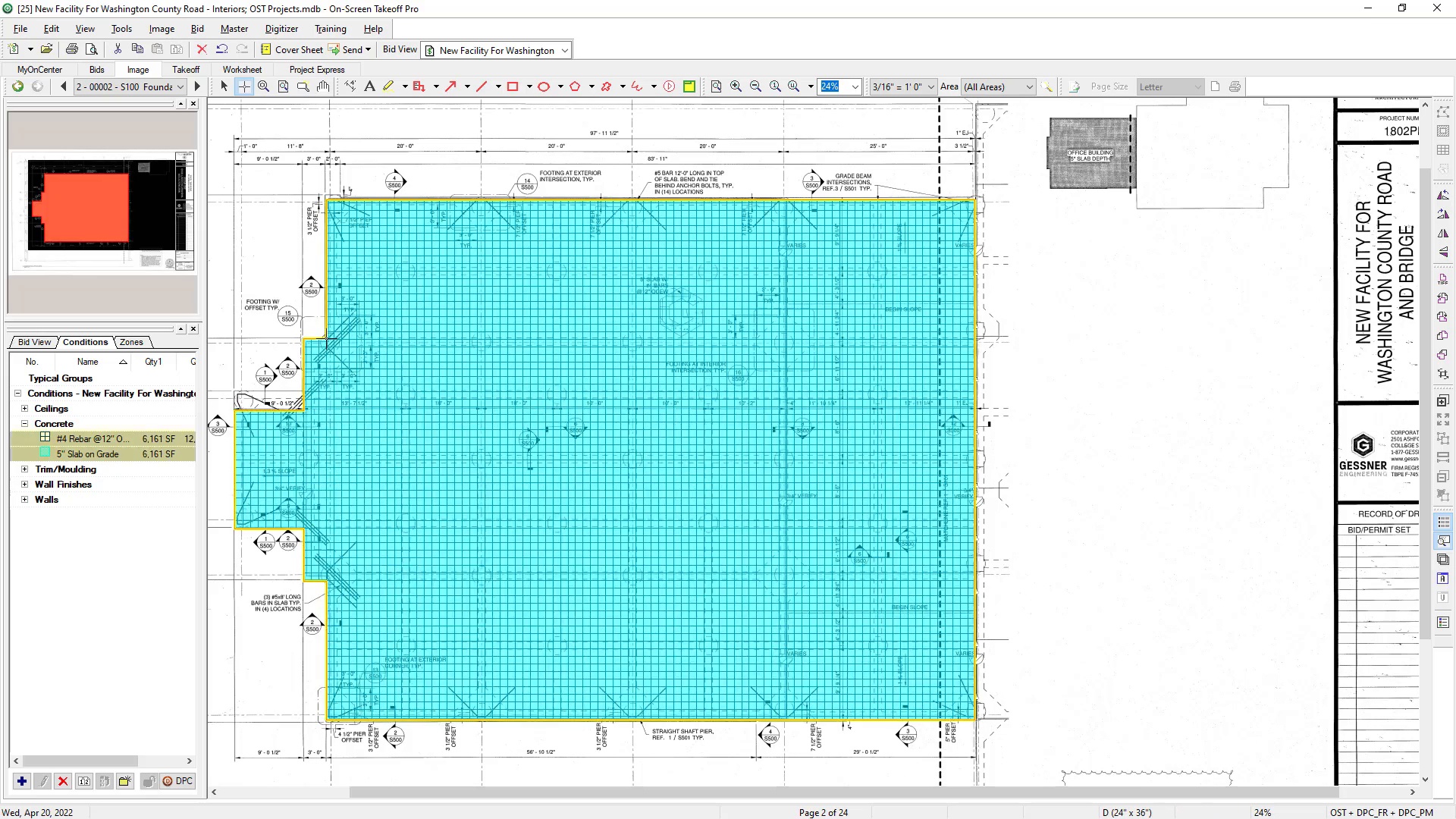The width and height of the screenshot is (1456, 819).
Task: Click the red X delete condition button
Action: coord(63,781)
